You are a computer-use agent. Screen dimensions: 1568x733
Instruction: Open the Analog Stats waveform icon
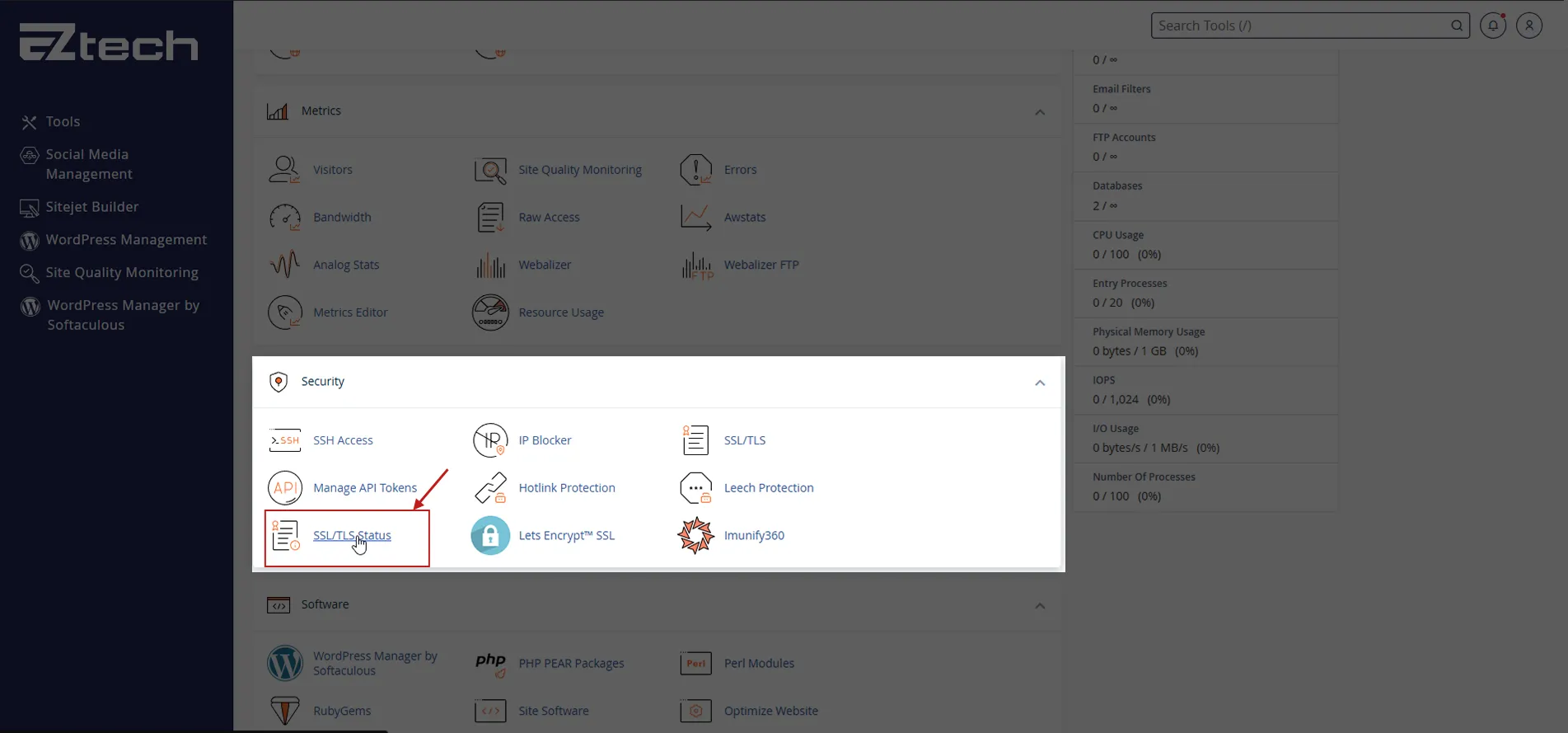(x=284, y=265)
